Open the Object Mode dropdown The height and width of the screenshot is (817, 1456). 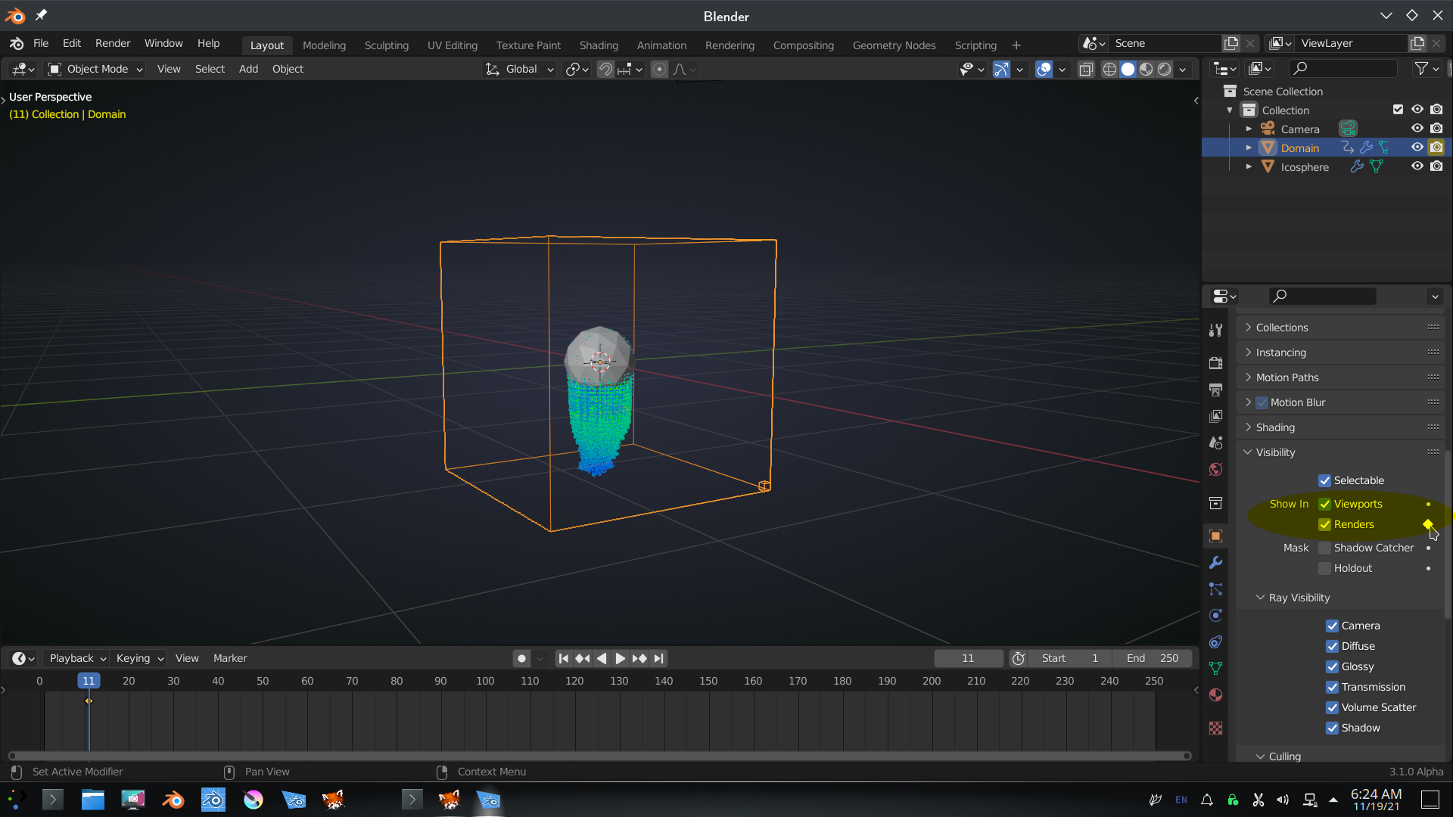(94, 69)
